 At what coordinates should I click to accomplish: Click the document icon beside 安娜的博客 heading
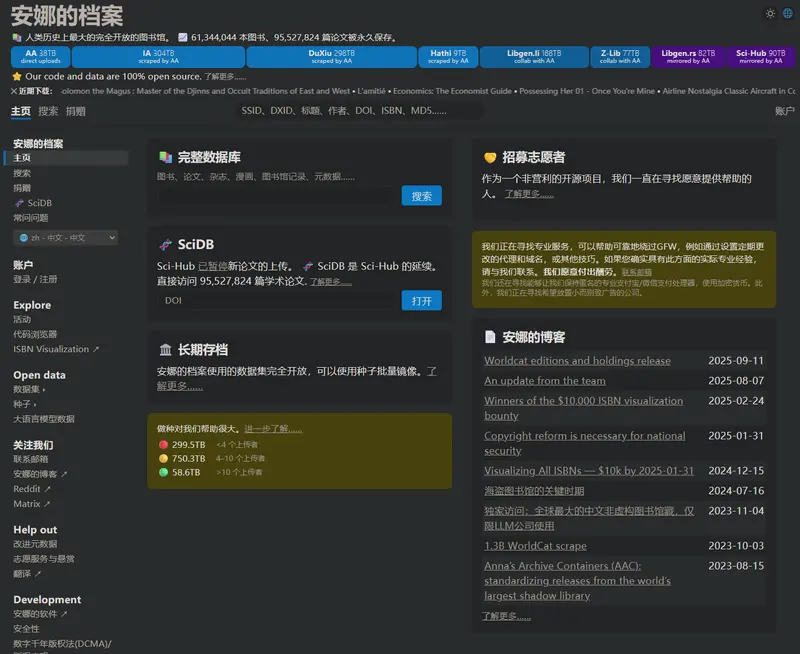pyautogui.click(x=490, y=337)
